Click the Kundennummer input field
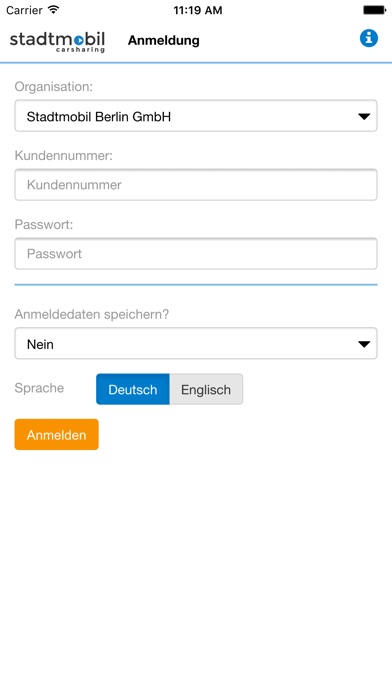The image size is (392, 696). pyautogui.click(x=196, y=185)
